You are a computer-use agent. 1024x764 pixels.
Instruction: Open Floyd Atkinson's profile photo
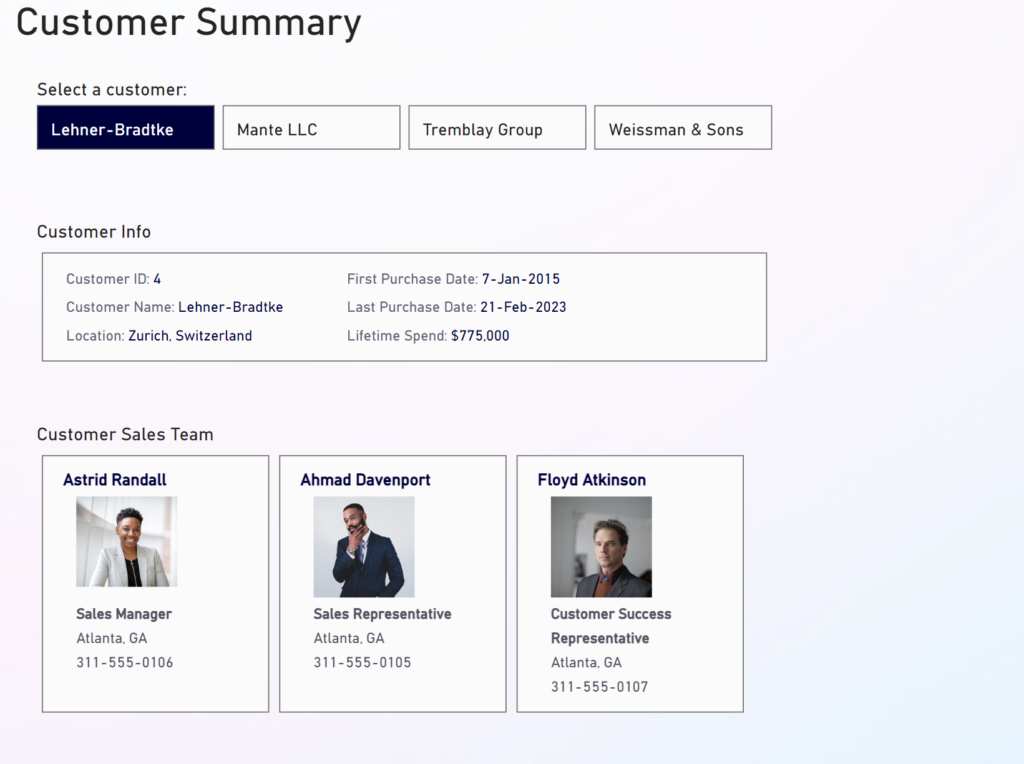point(601,547)
